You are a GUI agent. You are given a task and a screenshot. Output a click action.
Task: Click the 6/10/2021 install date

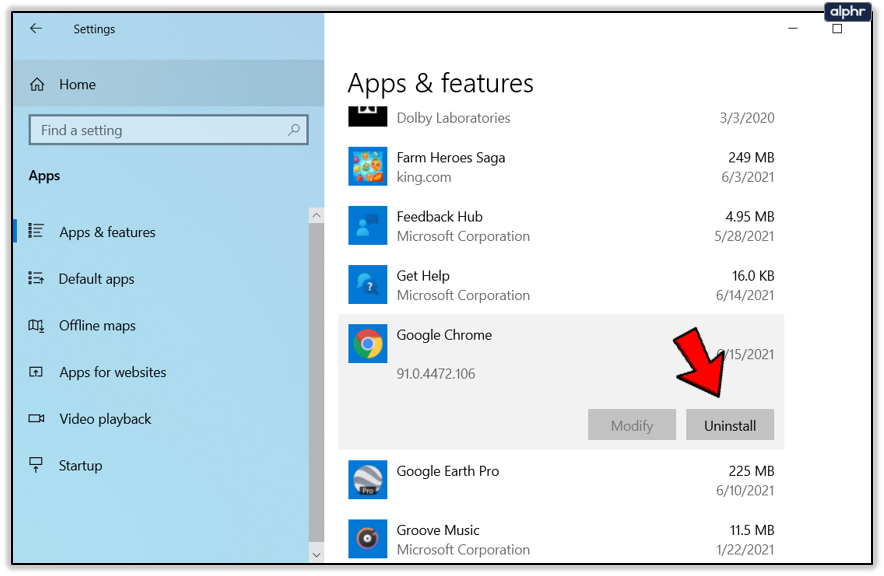(745, 491)
